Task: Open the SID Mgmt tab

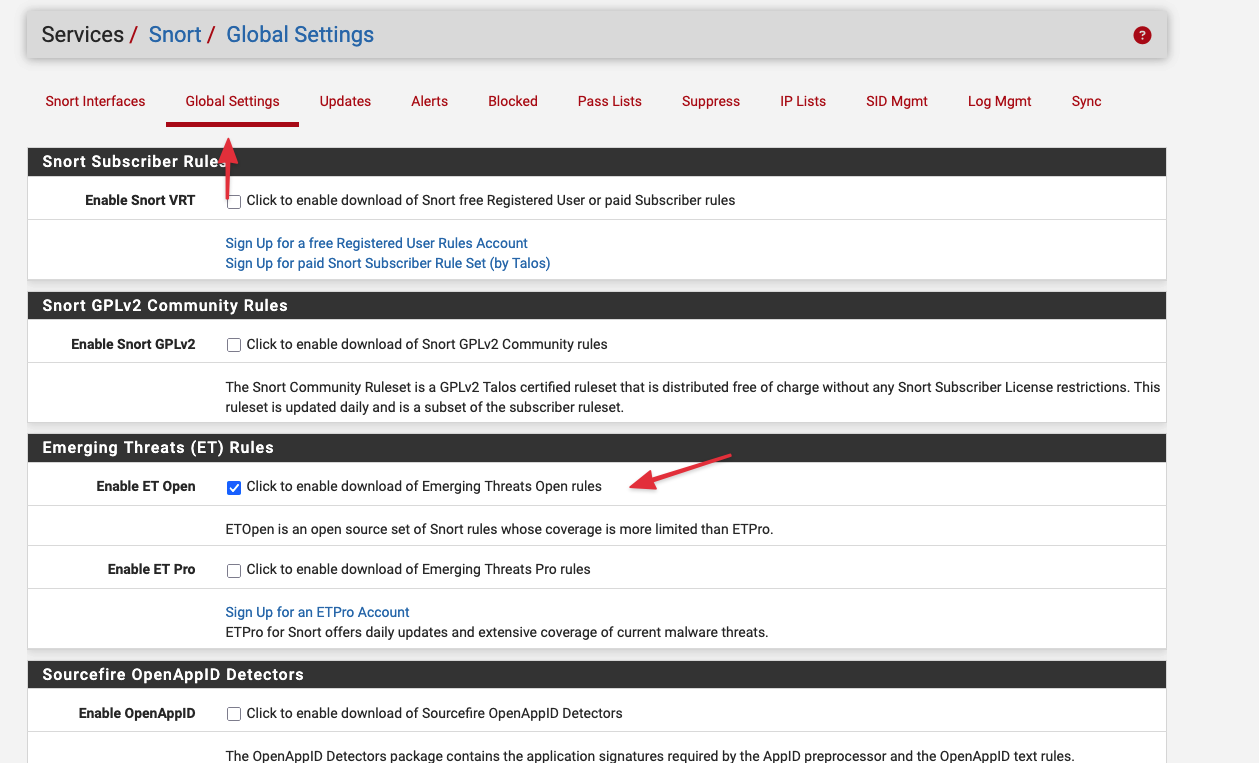Action: (897, 101)
